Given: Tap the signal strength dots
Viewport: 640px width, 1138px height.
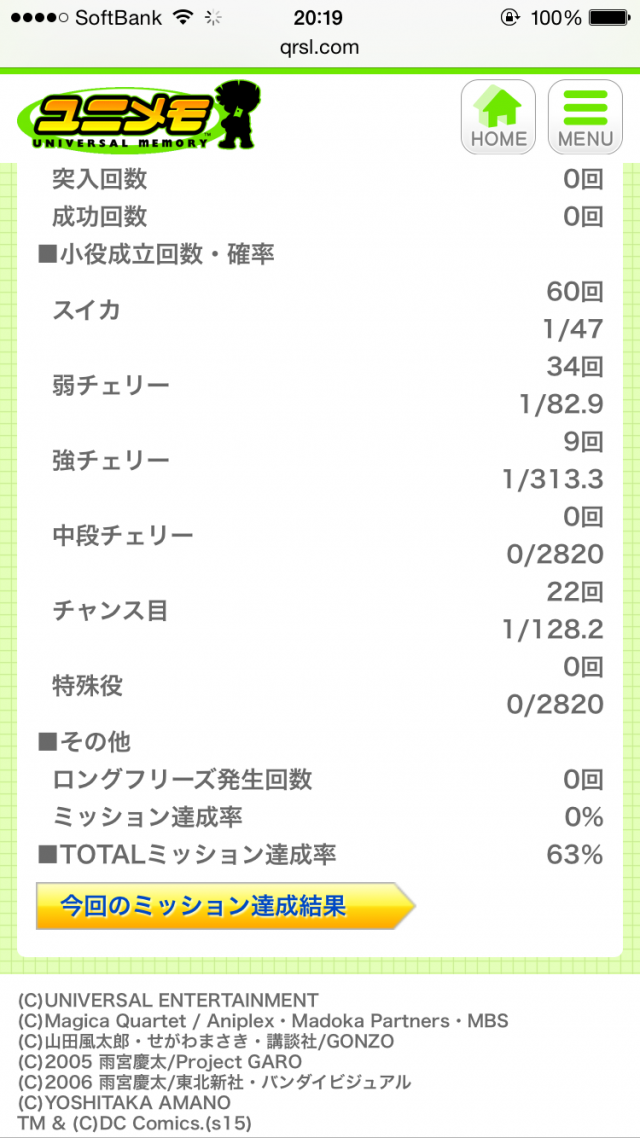Looking at the screenshot, I should [x=37, y=18].
